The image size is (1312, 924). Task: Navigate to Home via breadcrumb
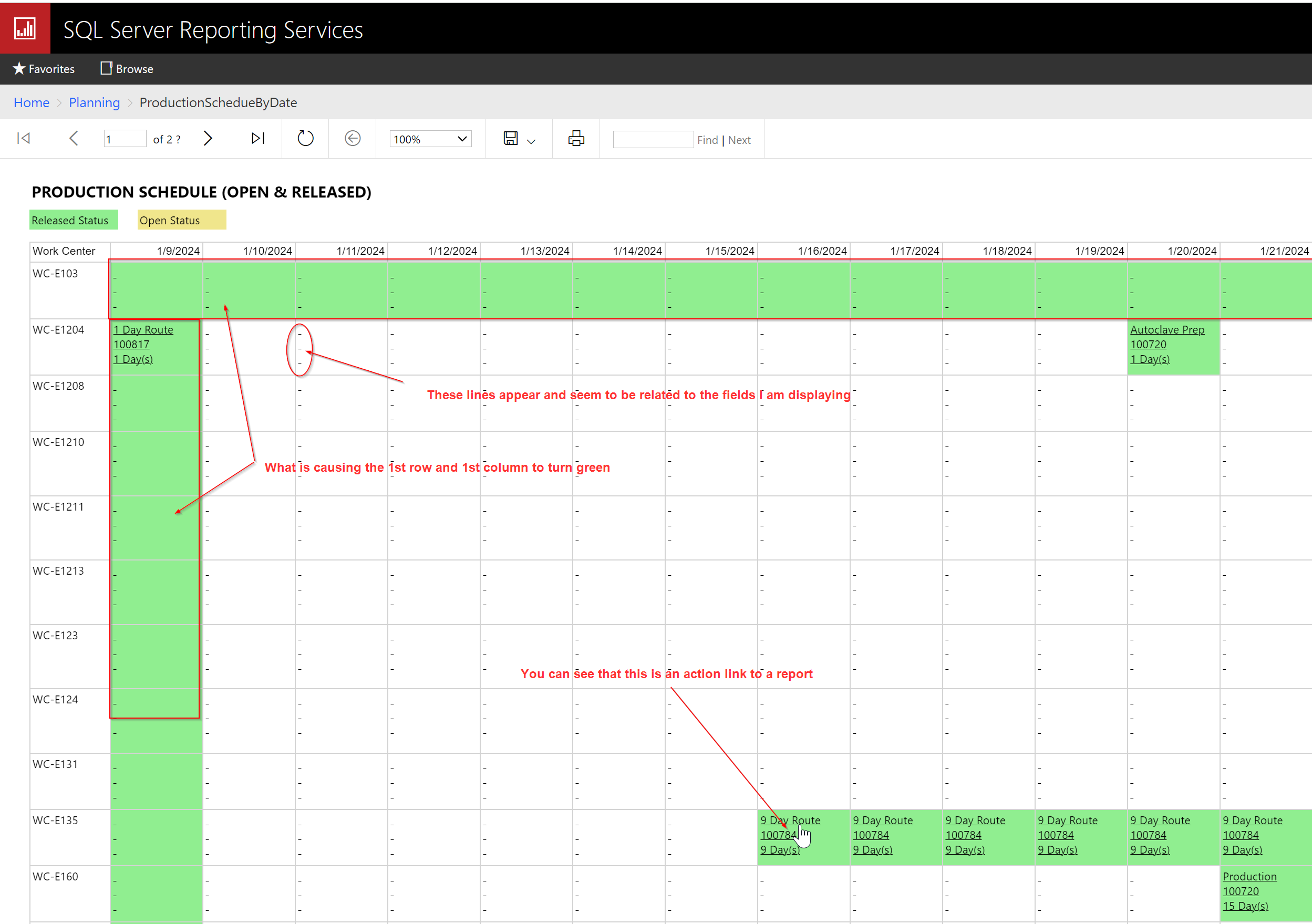[x=32, y=102]
